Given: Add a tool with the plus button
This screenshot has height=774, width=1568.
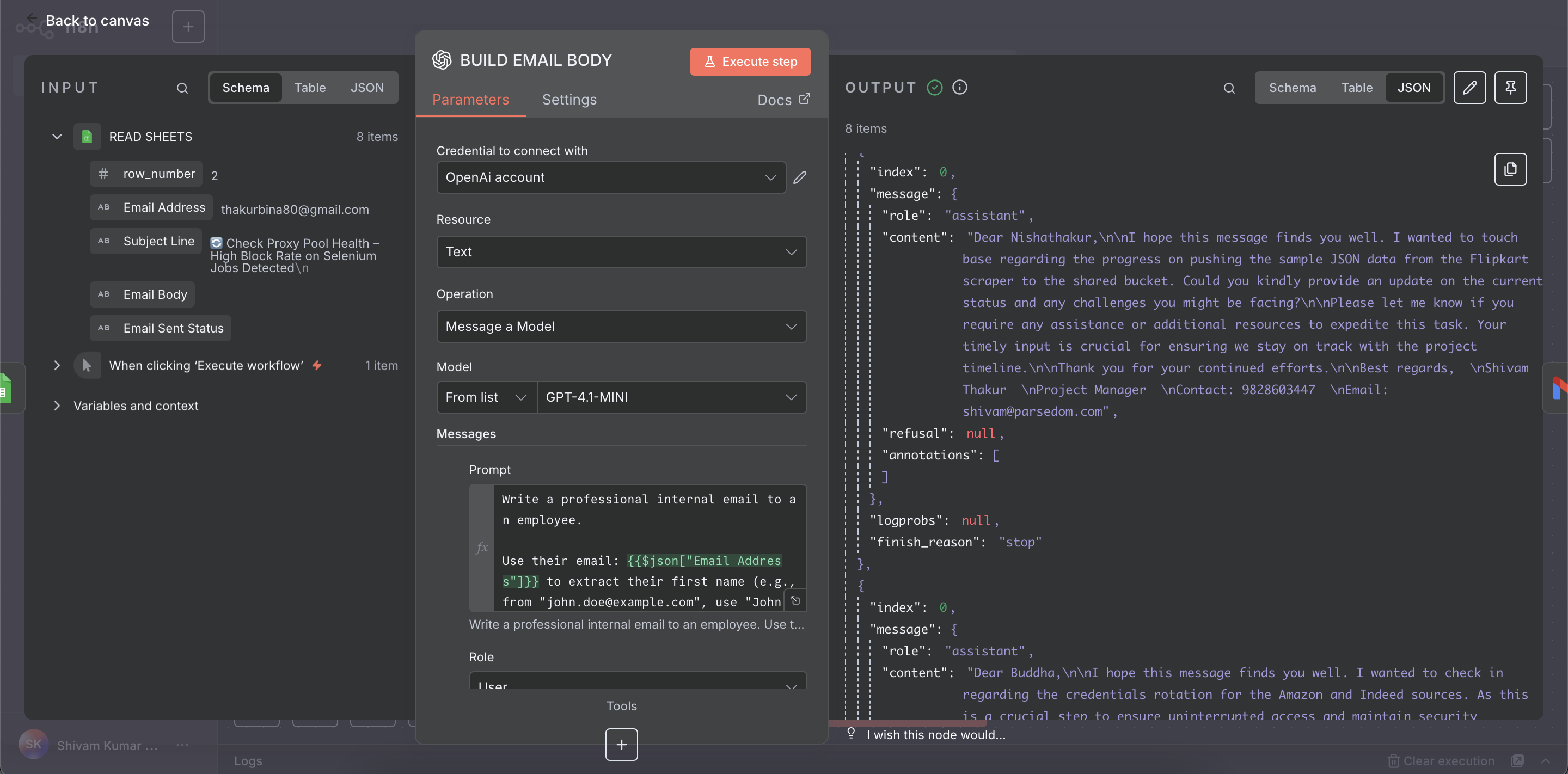Looking at the screenshot, I should tap(621, 744).
